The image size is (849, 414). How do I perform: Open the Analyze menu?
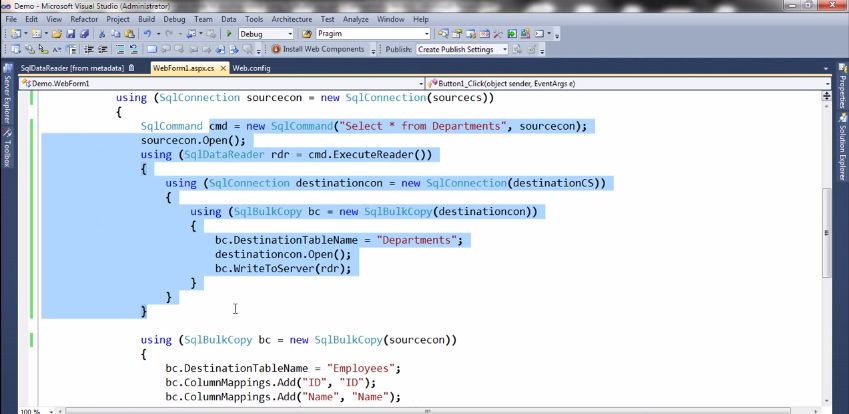coord(356,19)
